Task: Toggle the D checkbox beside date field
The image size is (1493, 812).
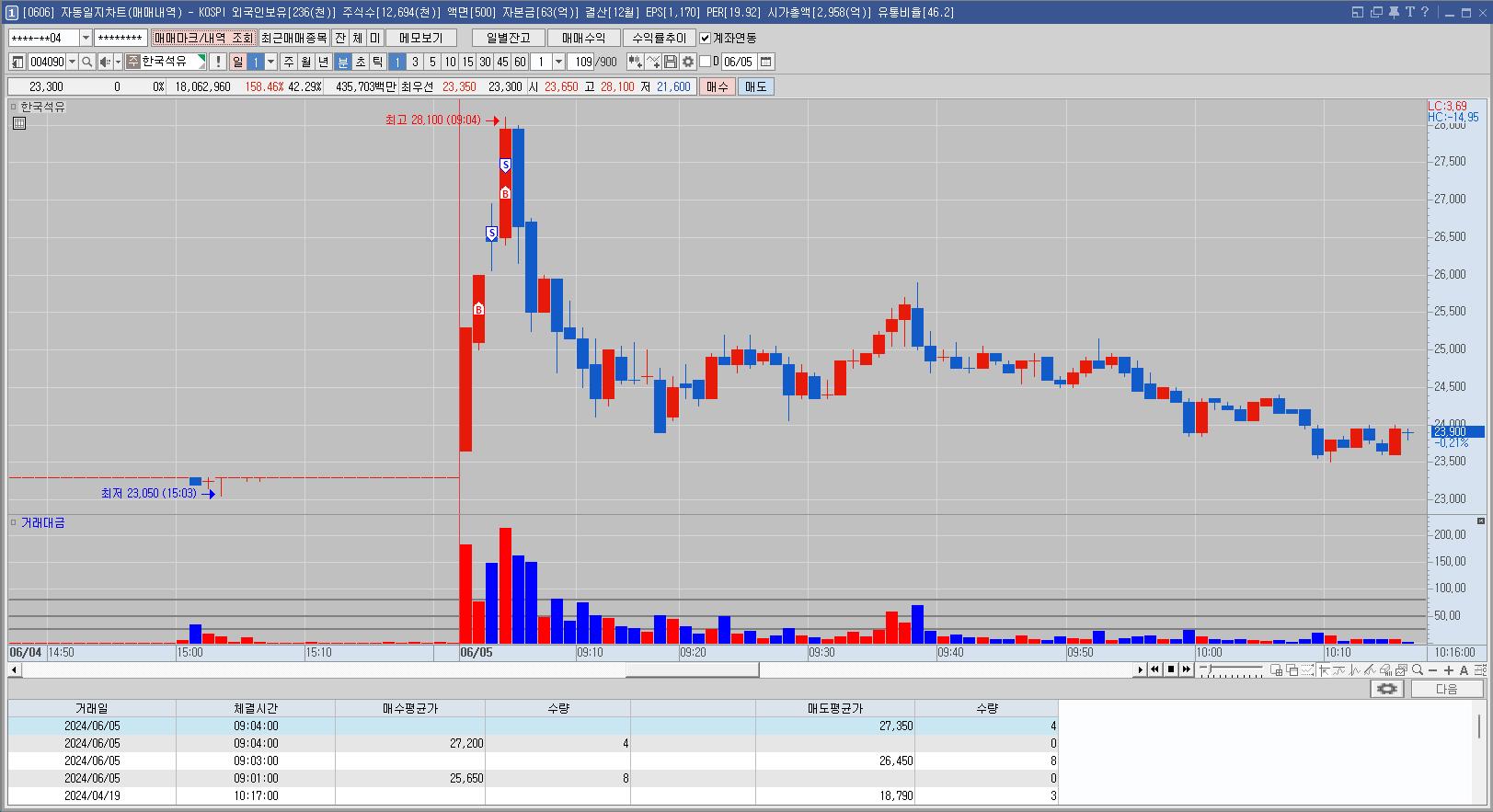Action: [706, 62]
